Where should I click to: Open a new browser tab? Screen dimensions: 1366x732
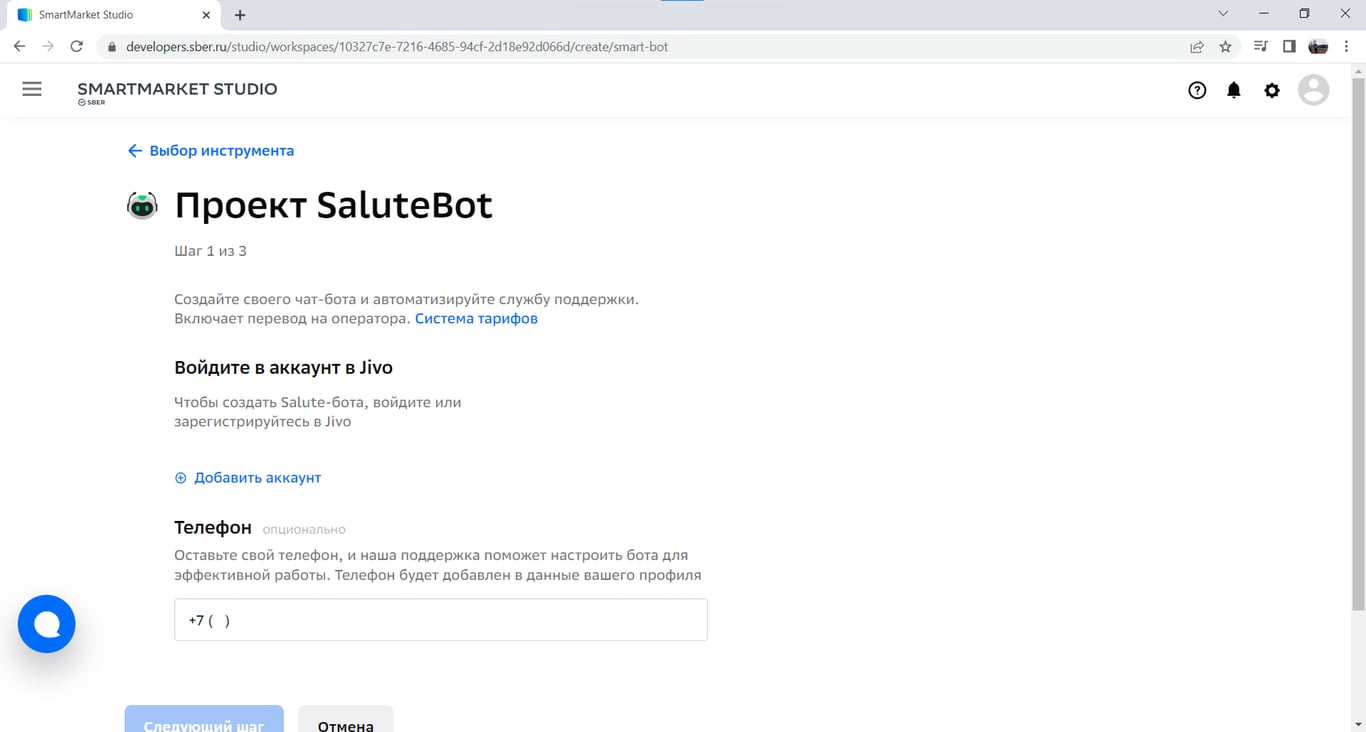(240, 15)
